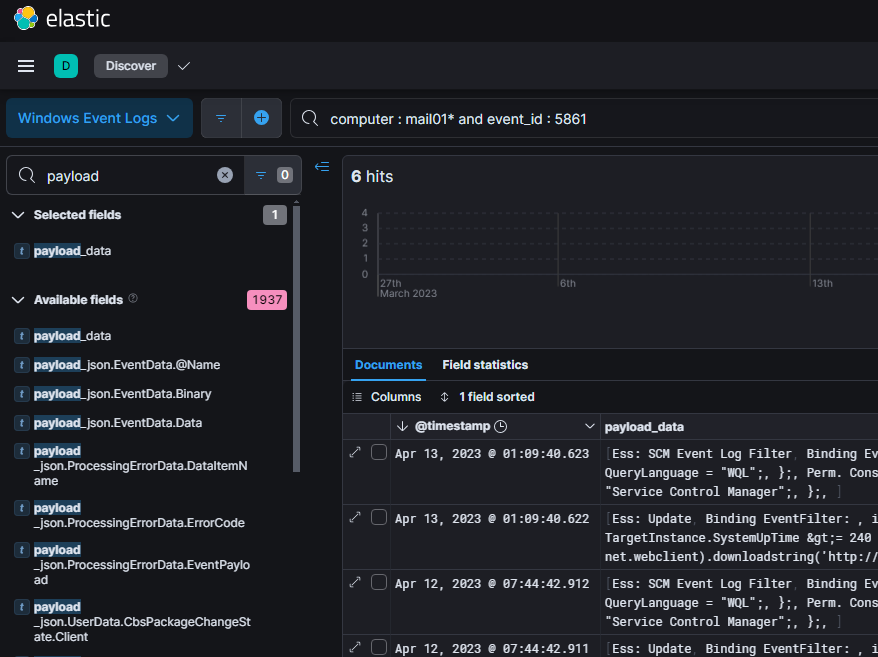Image resolution: width=878 pixels, height=657 pixels.
Task: Clear the payload field search text
Action: coord(225,175)
